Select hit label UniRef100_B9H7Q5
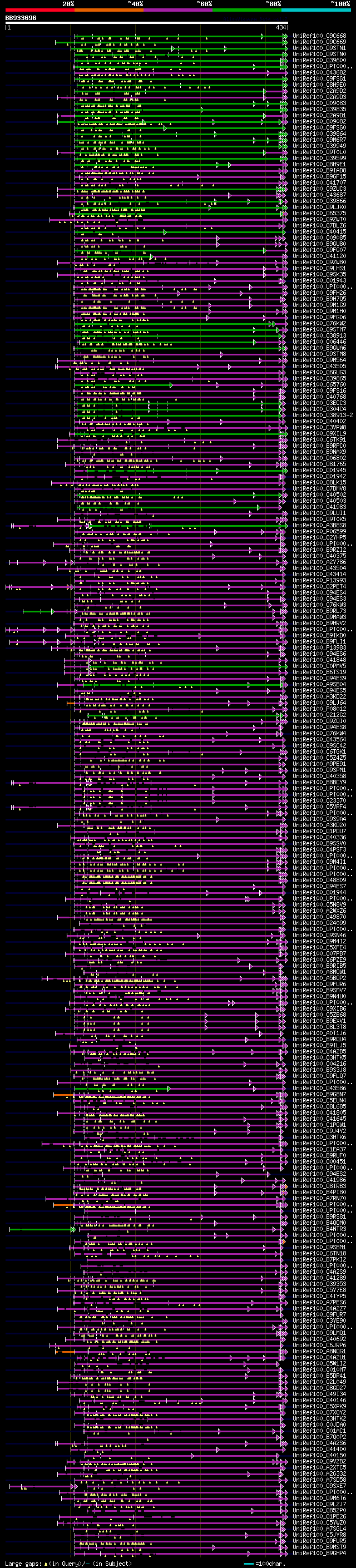Viewport: 356px width, 1568px height. (319, 299)
